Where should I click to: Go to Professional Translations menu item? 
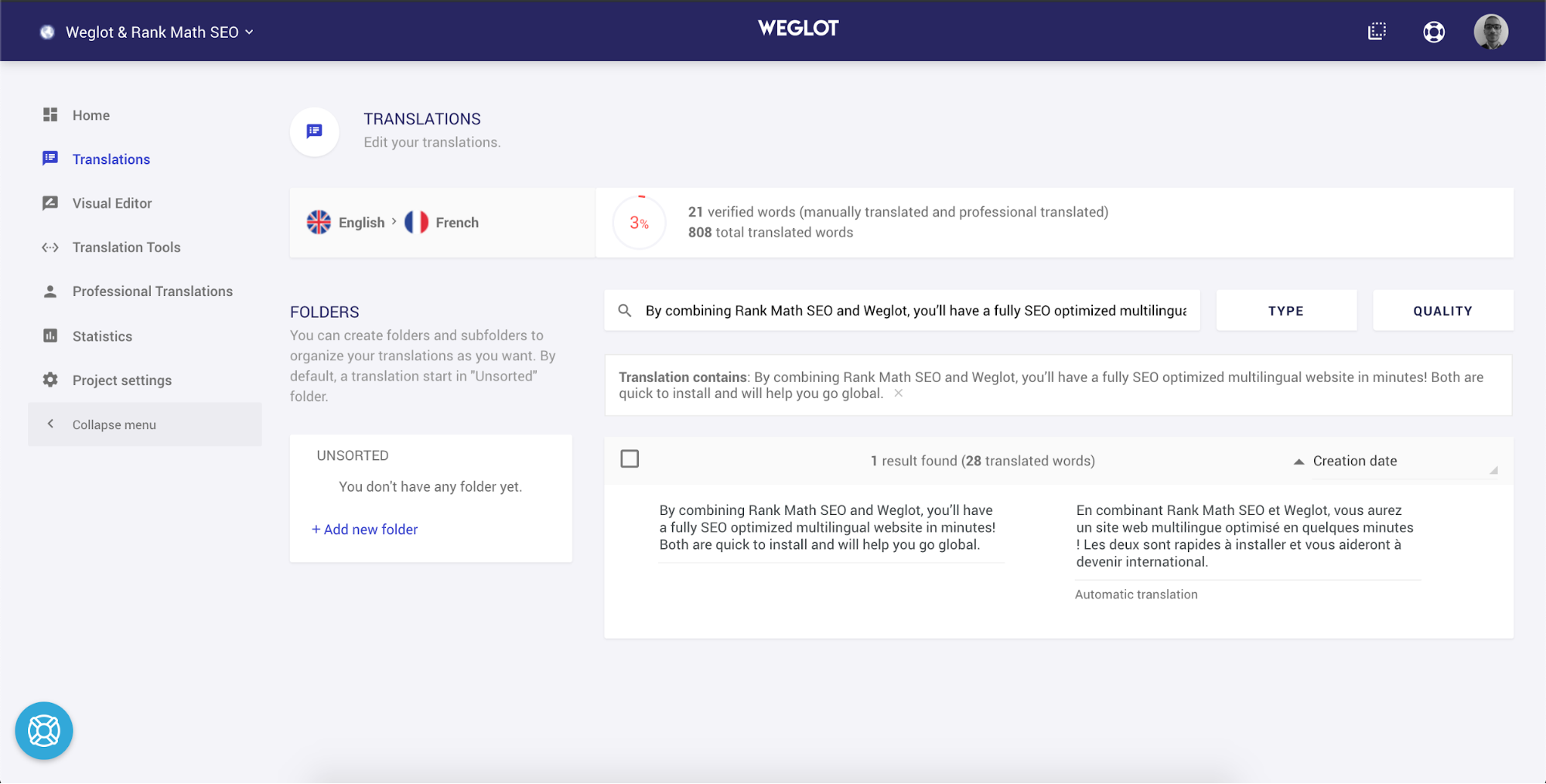(152, 291)
